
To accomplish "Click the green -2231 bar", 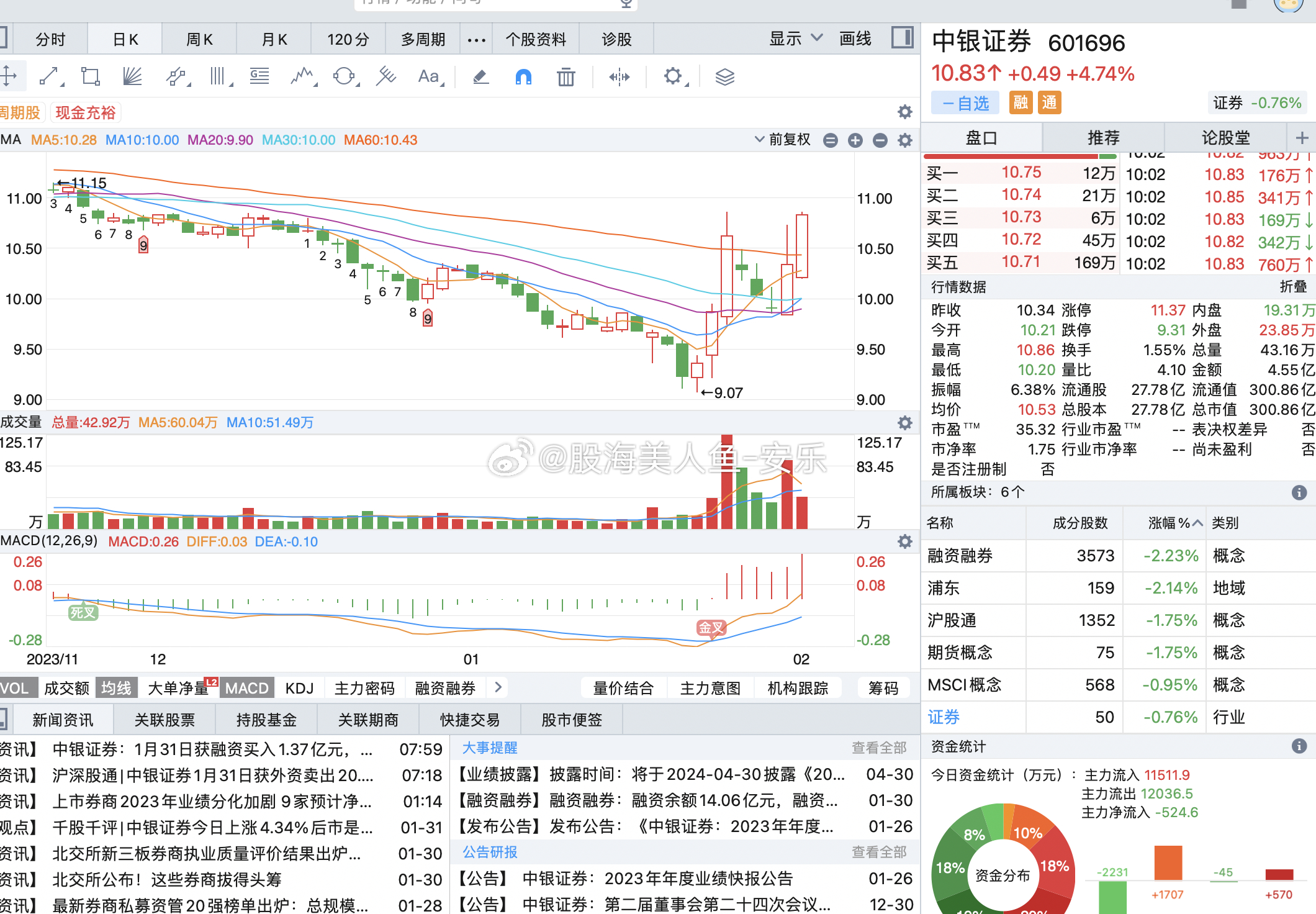I will tap(1112, 897).
